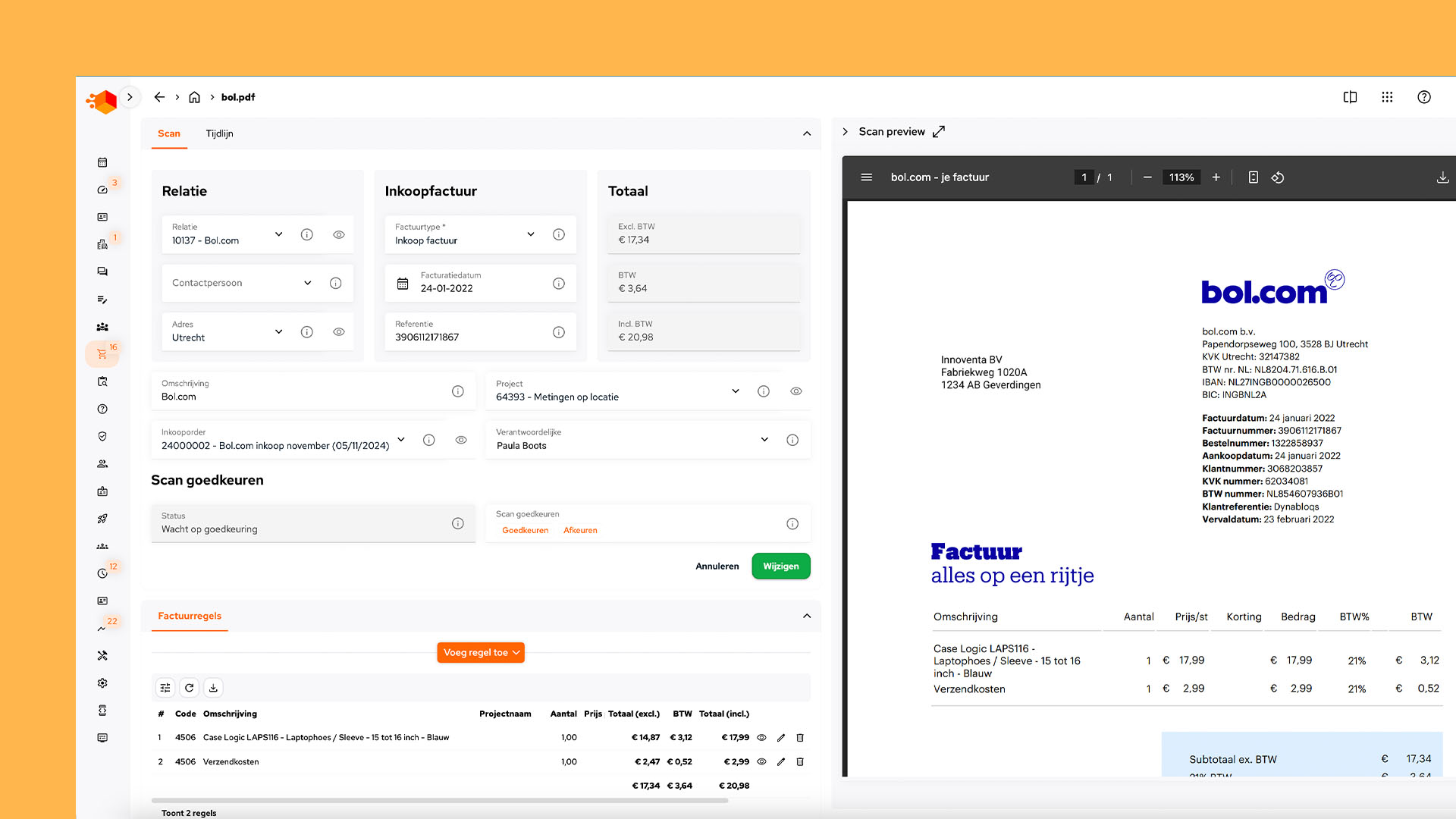Screen dimensions: 1456x819
Task: Open the Factuurtype dropdown
Action: click(531, 234)
